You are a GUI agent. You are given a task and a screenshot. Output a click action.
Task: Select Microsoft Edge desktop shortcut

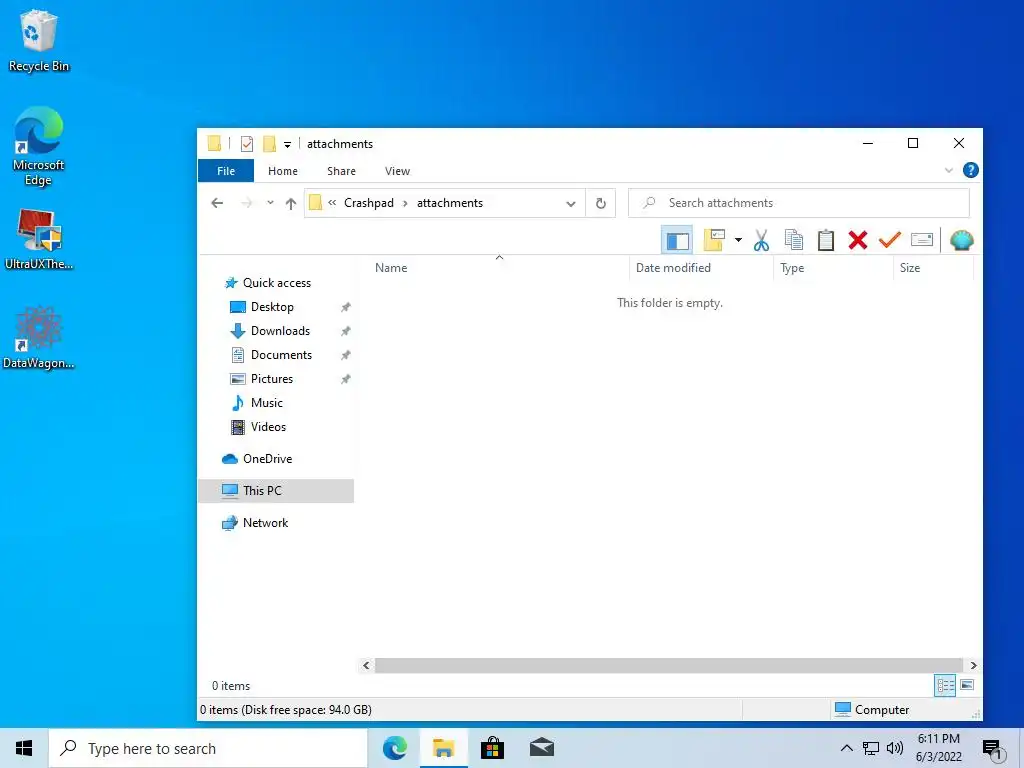point(39,146)
